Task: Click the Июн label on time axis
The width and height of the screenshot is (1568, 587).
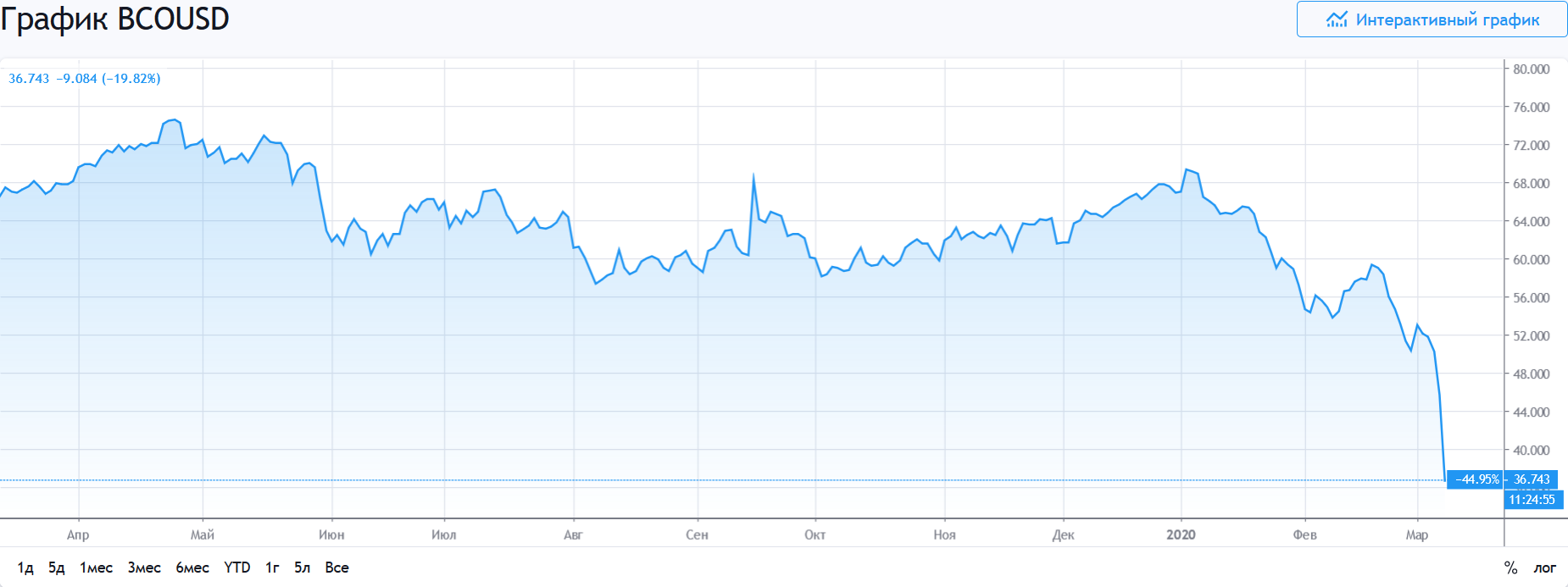Action: (331, 534)
